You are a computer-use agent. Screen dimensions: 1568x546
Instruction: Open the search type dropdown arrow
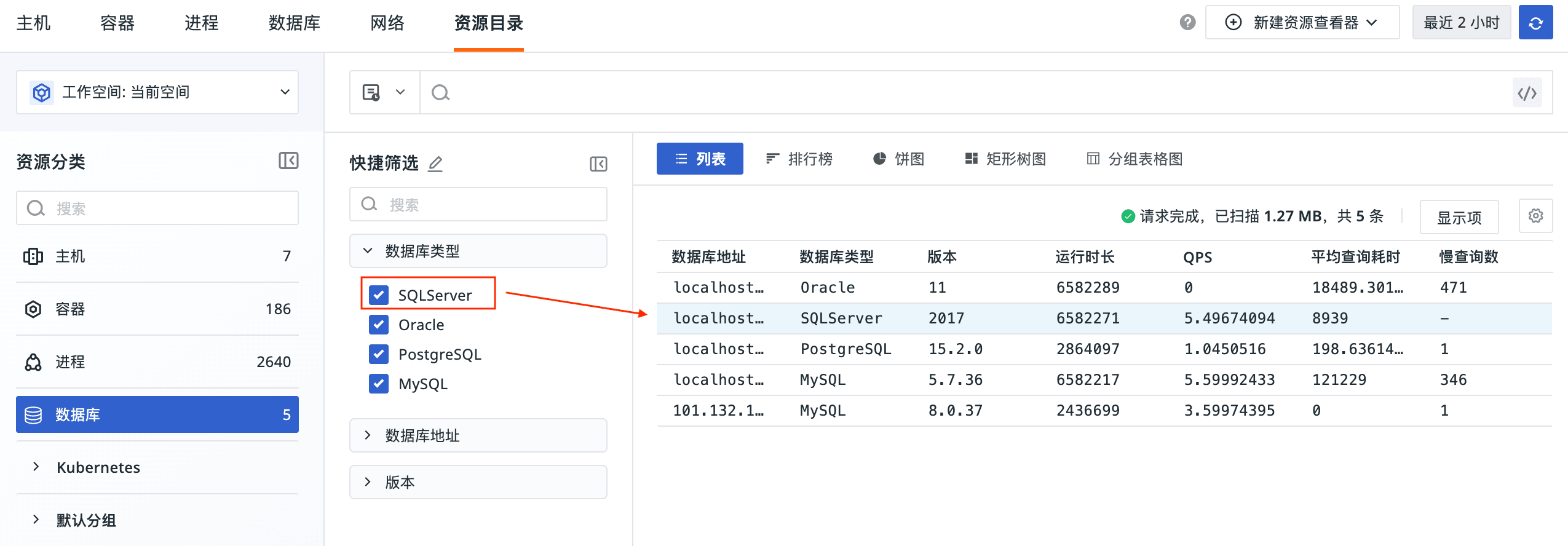tap(400, 92)
